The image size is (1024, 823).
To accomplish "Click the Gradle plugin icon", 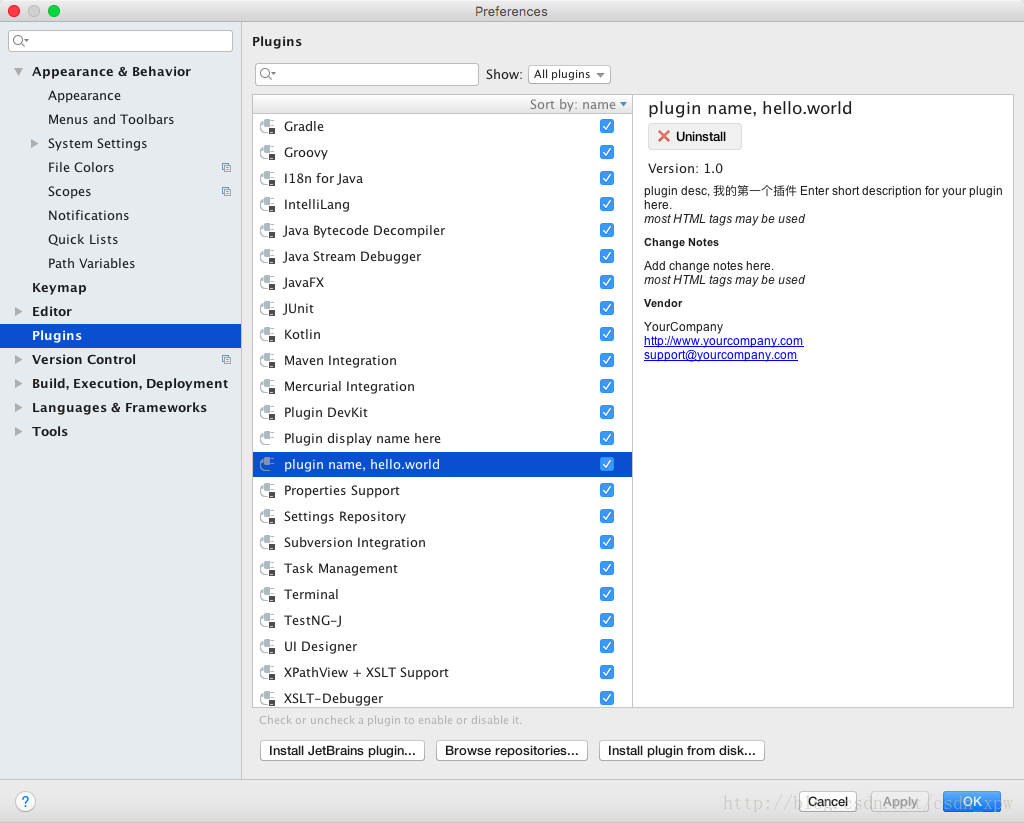I will 268,127.
